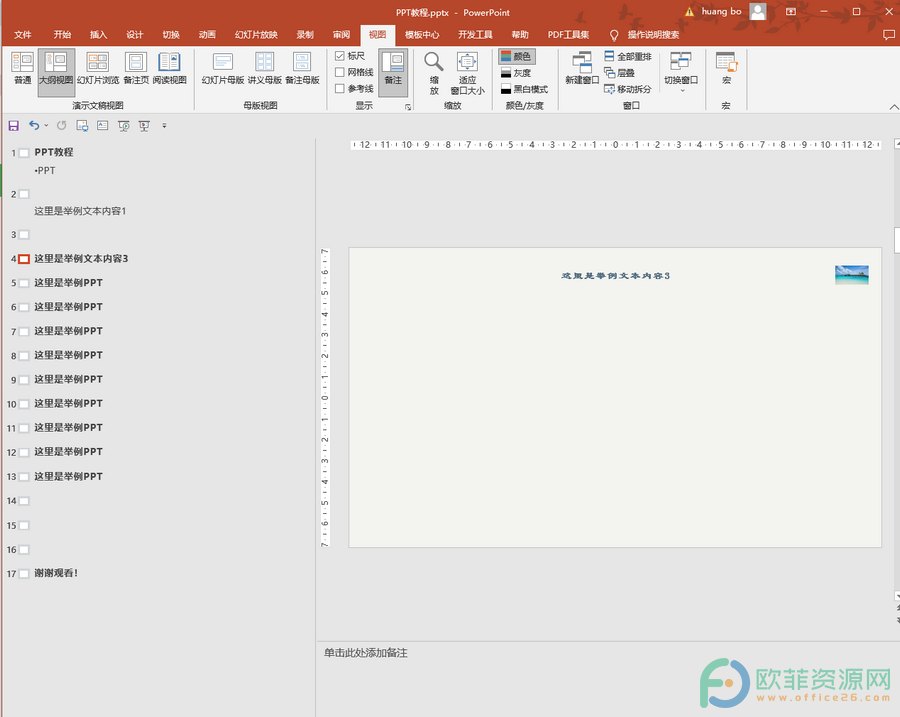Image resolution: width=900 pixels, height=717 pixels.
Task: Open the Transitions tab
Action: [170, 35]
